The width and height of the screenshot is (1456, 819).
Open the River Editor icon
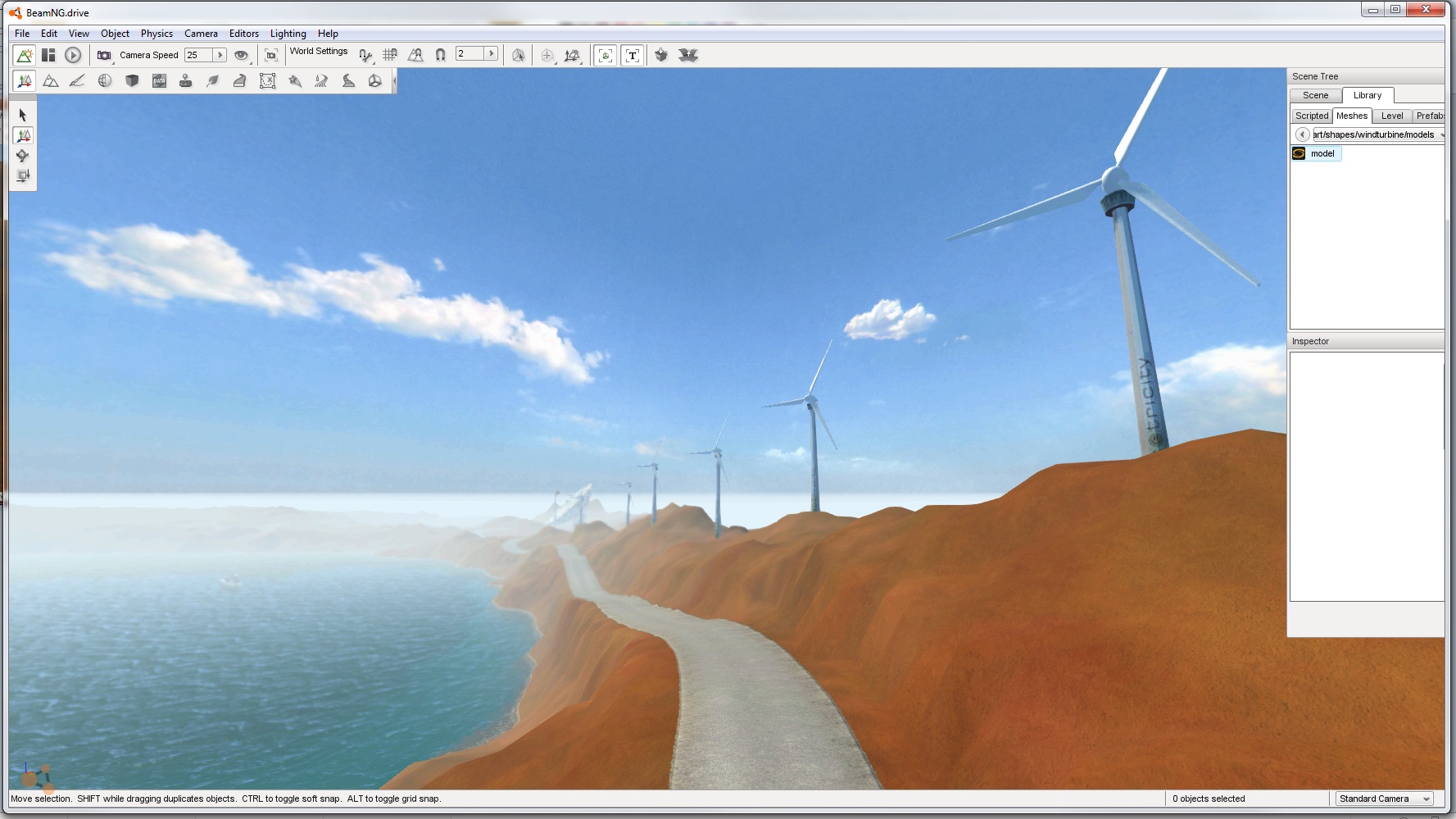pyautogui.click(x=321, y=80)
